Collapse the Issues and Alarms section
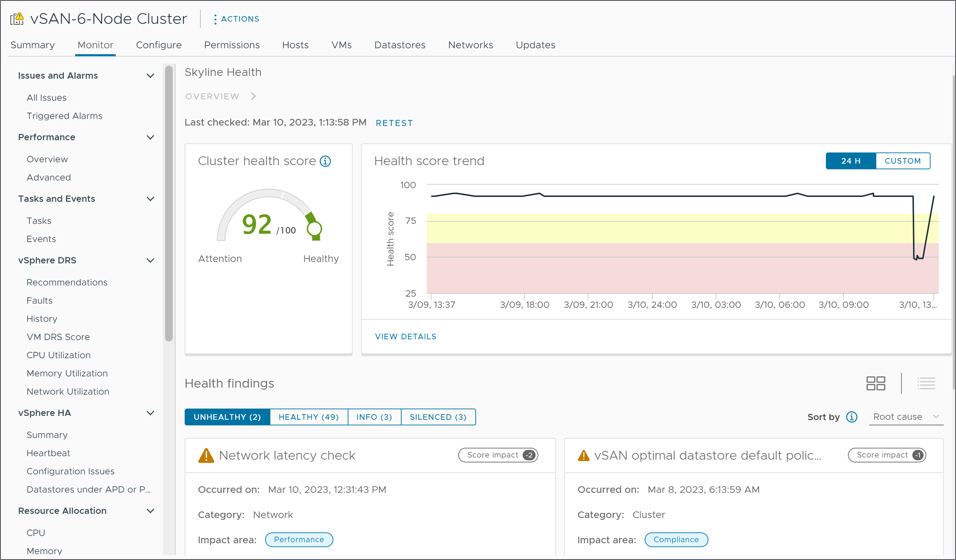This screenshot has width=956, height=560. coord(150,76)
